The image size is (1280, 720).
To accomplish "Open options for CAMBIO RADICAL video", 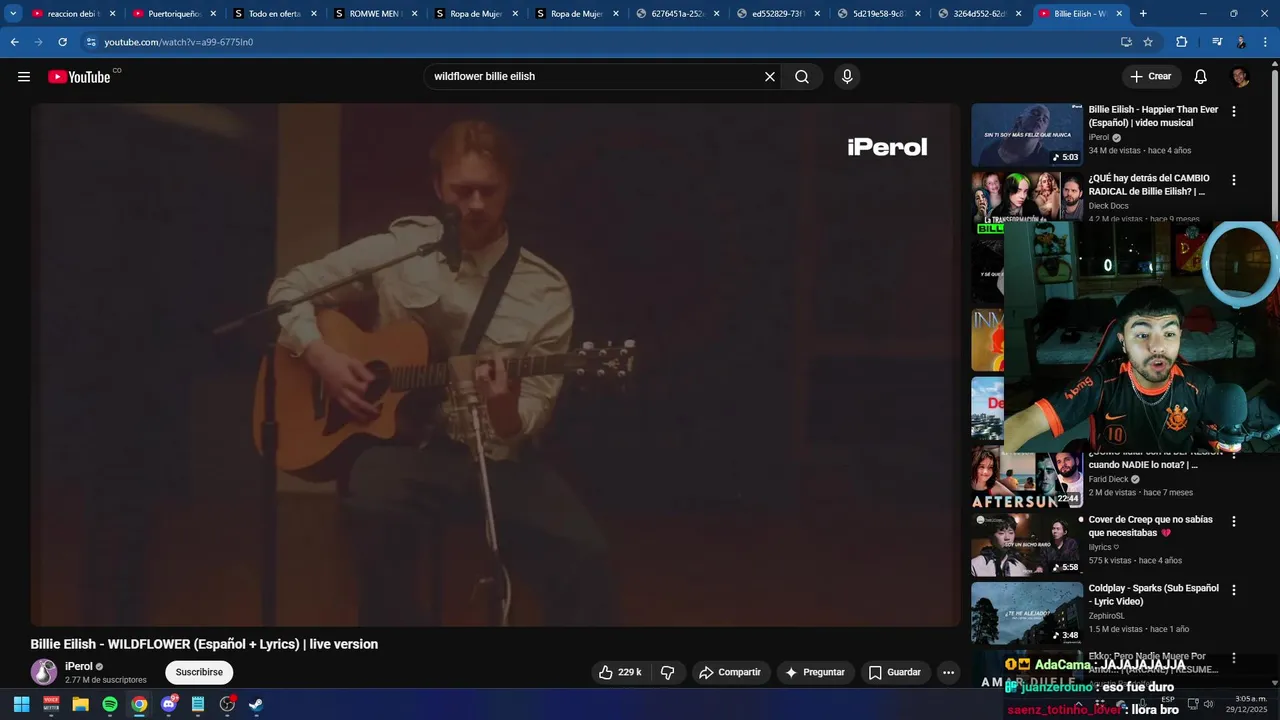I will (1234, 181).
